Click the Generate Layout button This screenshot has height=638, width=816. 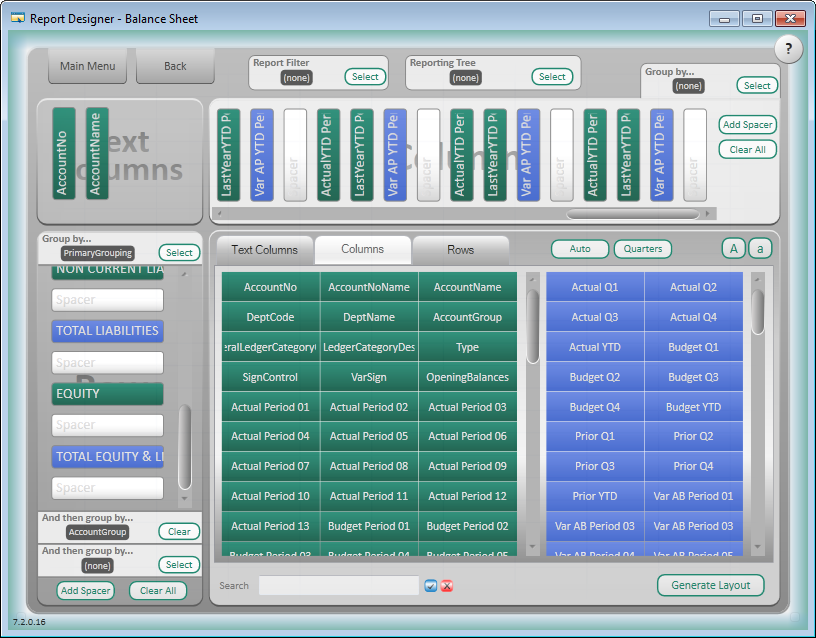(x=711, y=585)
